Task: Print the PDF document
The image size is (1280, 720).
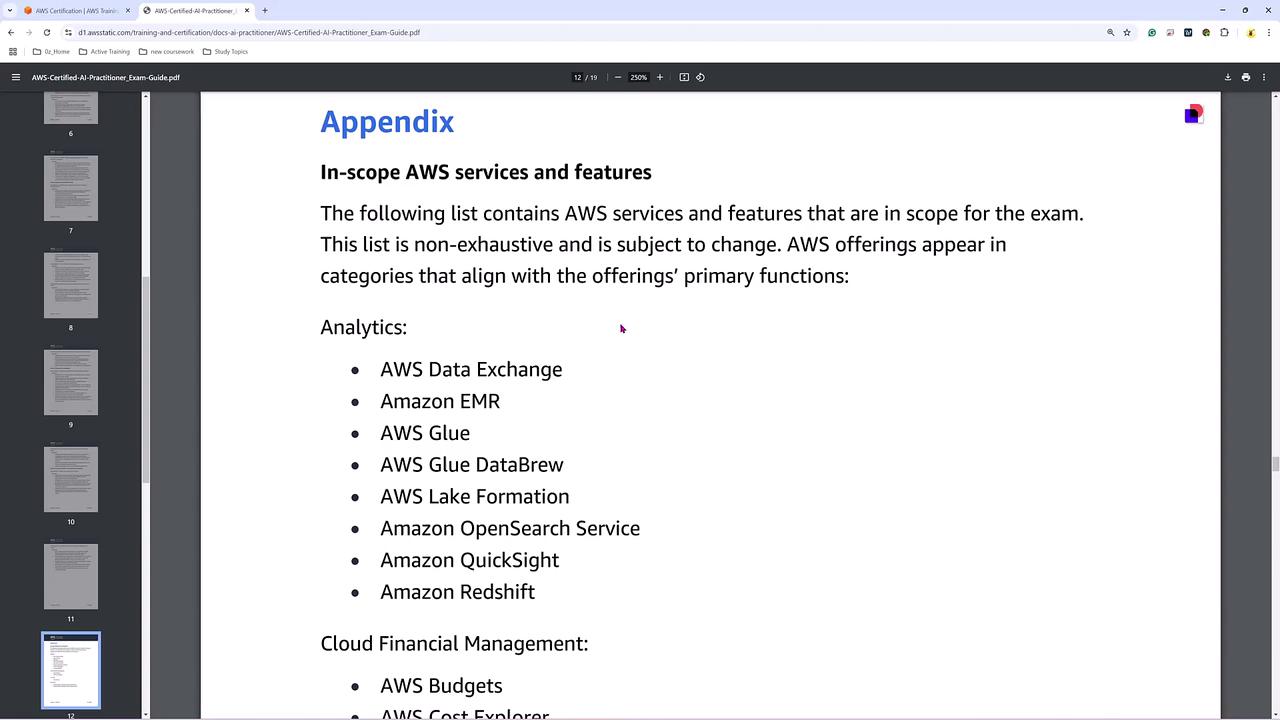Action: 1246,77
